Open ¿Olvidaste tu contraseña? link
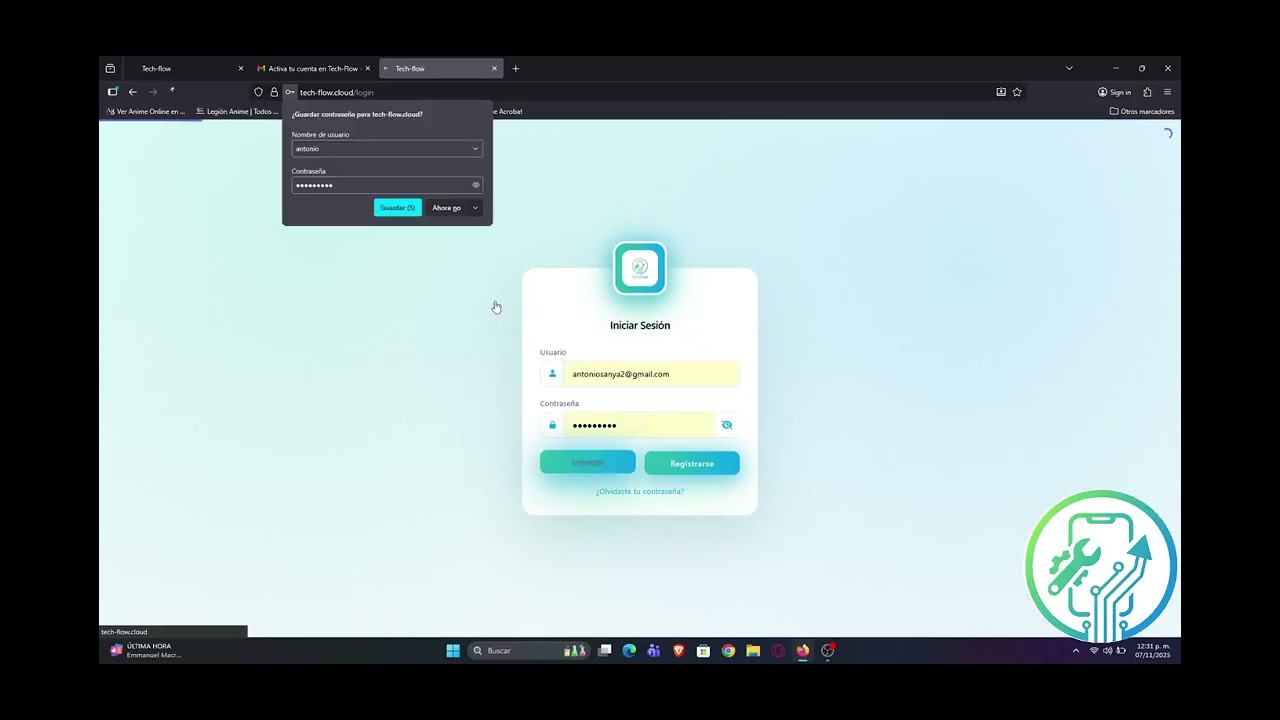 [640, 491]
